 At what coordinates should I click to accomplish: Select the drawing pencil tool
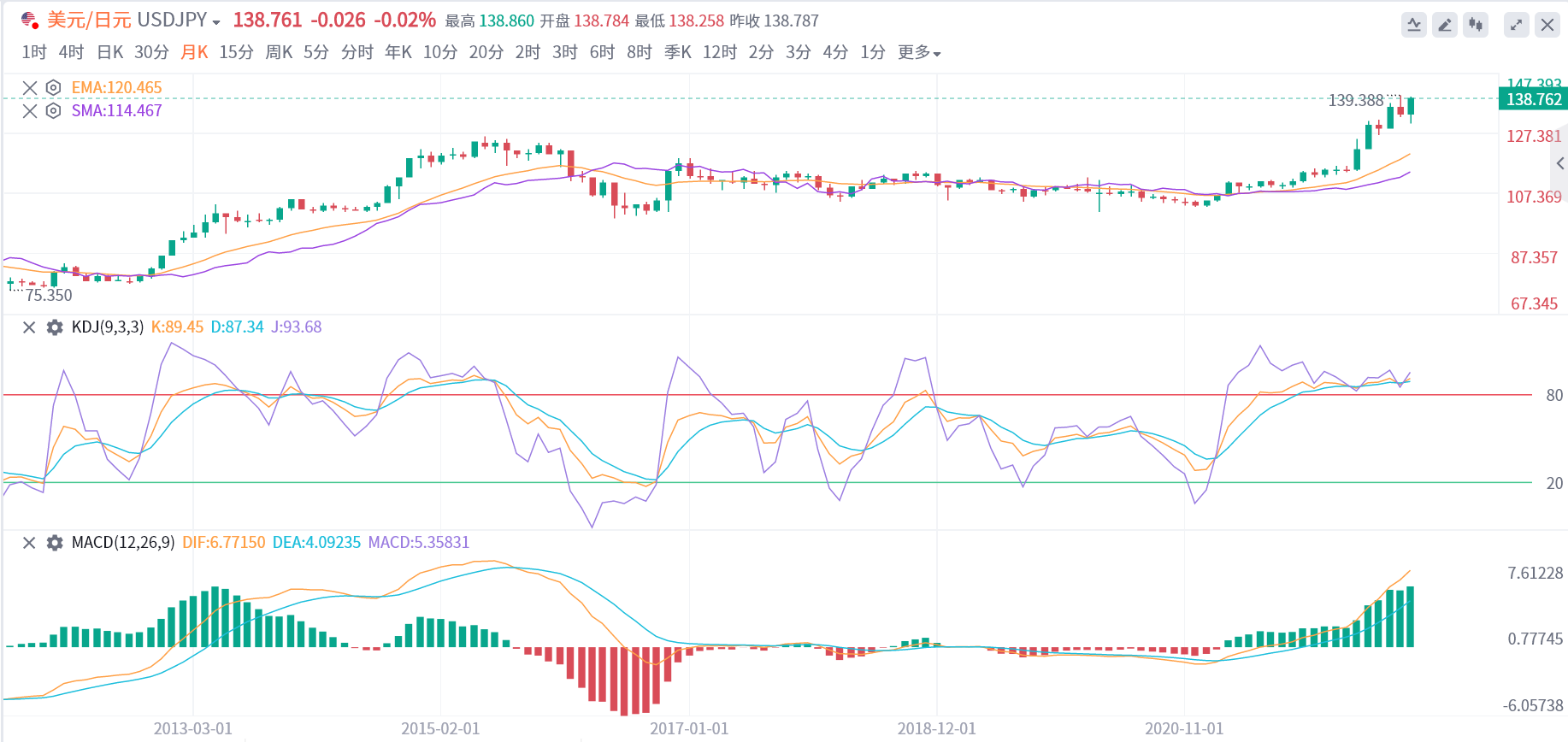click(x=1445, y=25)
